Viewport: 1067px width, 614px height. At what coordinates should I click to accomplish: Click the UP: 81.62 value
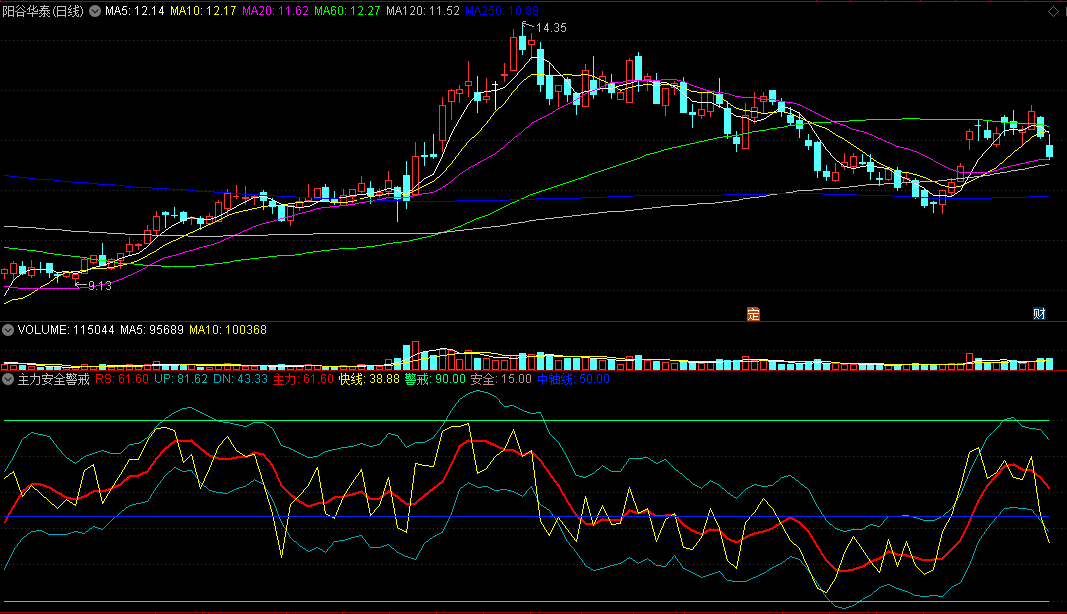click(181, 379)
